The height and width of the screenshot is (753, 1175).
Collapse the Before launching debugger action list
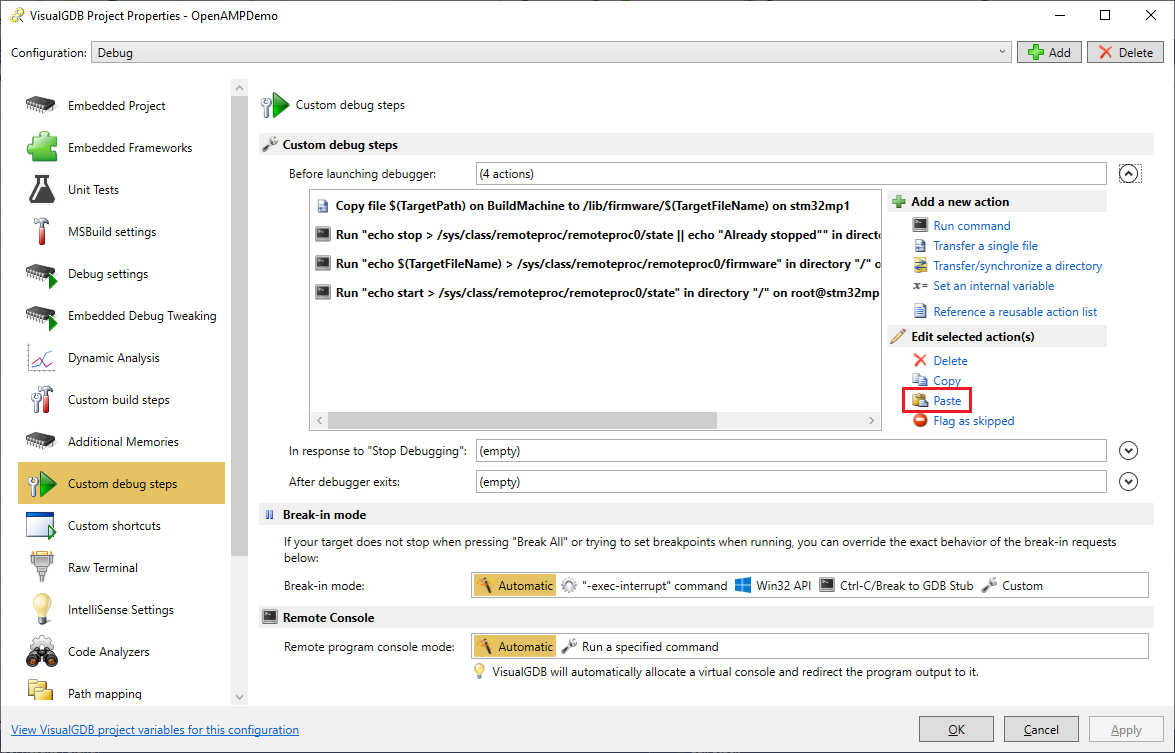tap(1129, 174)
